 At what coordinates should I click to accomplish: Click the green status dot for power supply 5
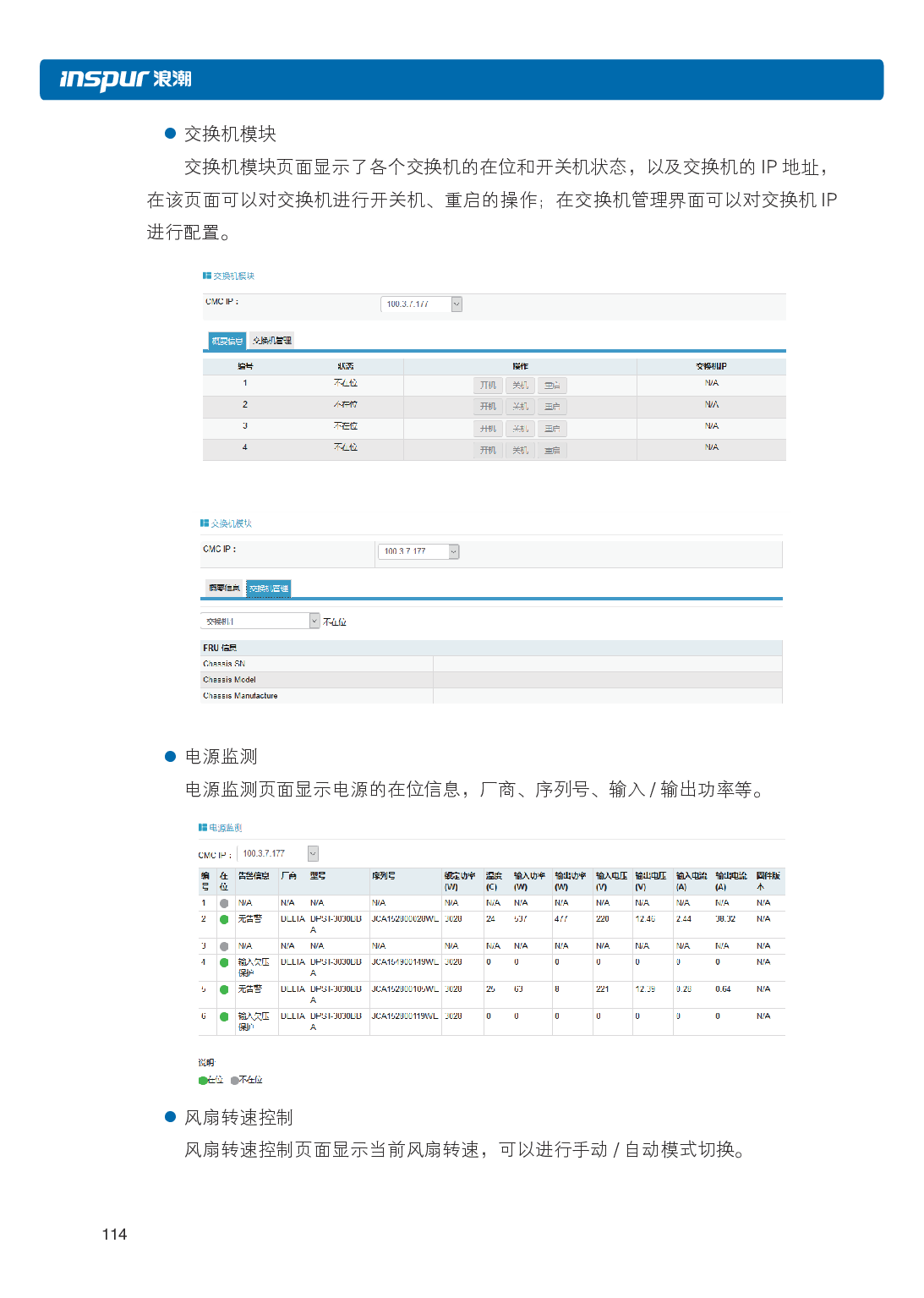click(x=224, y=989)
